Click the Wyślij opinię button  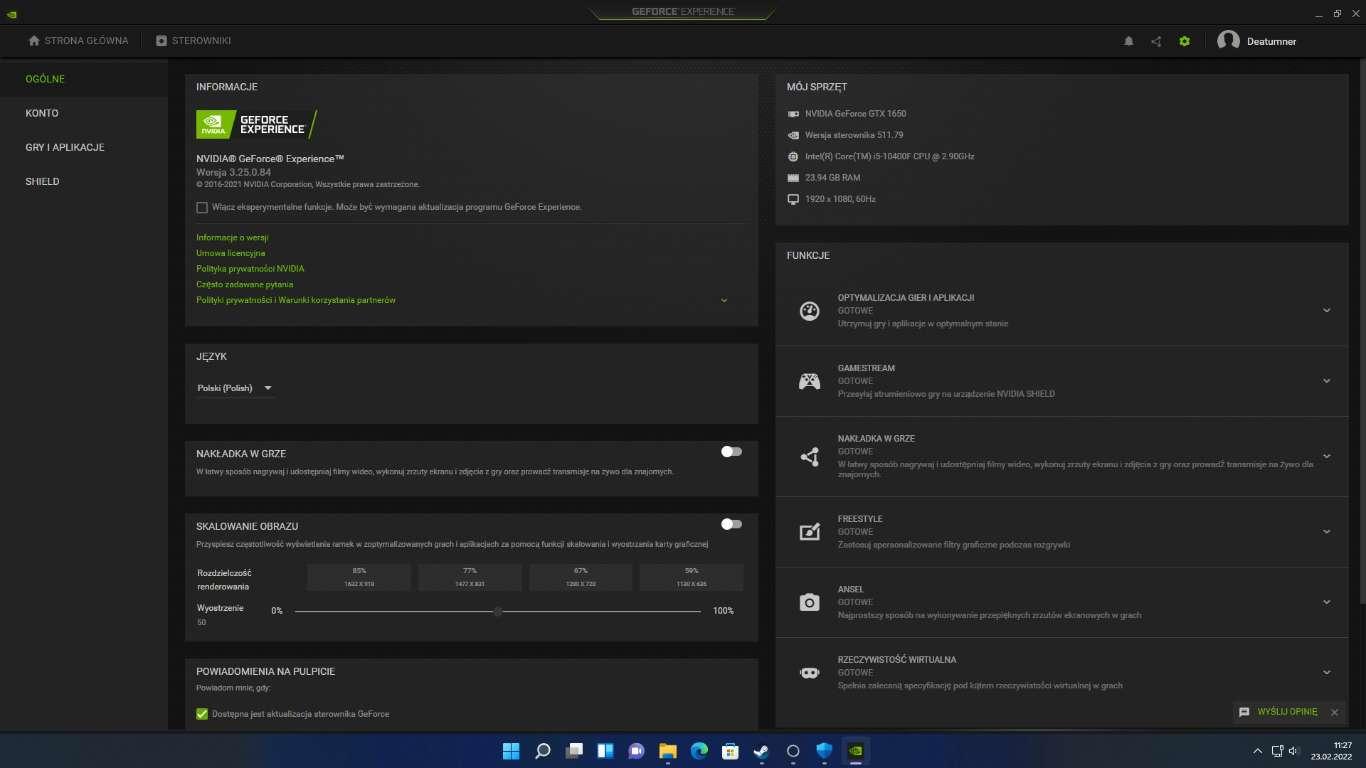click(x=1287, y=712)
